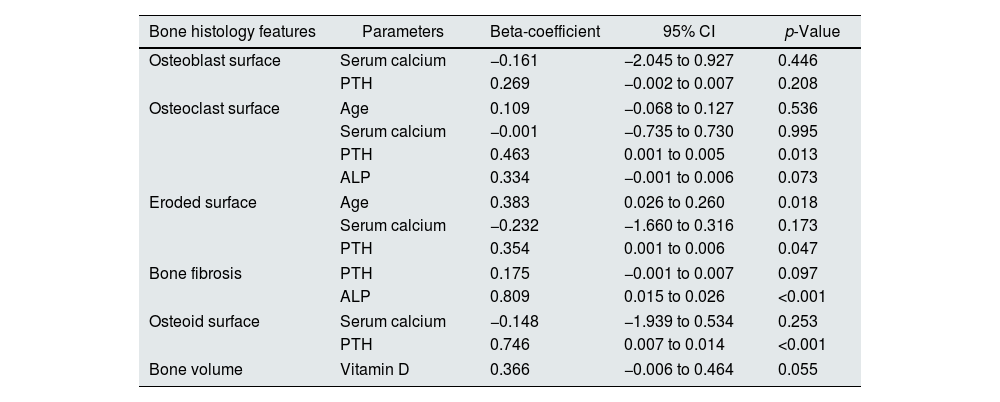This screenshot has width=1000, height=402.
Task: Select the "Eroded surface" row label
Action: tap(202, 202)
